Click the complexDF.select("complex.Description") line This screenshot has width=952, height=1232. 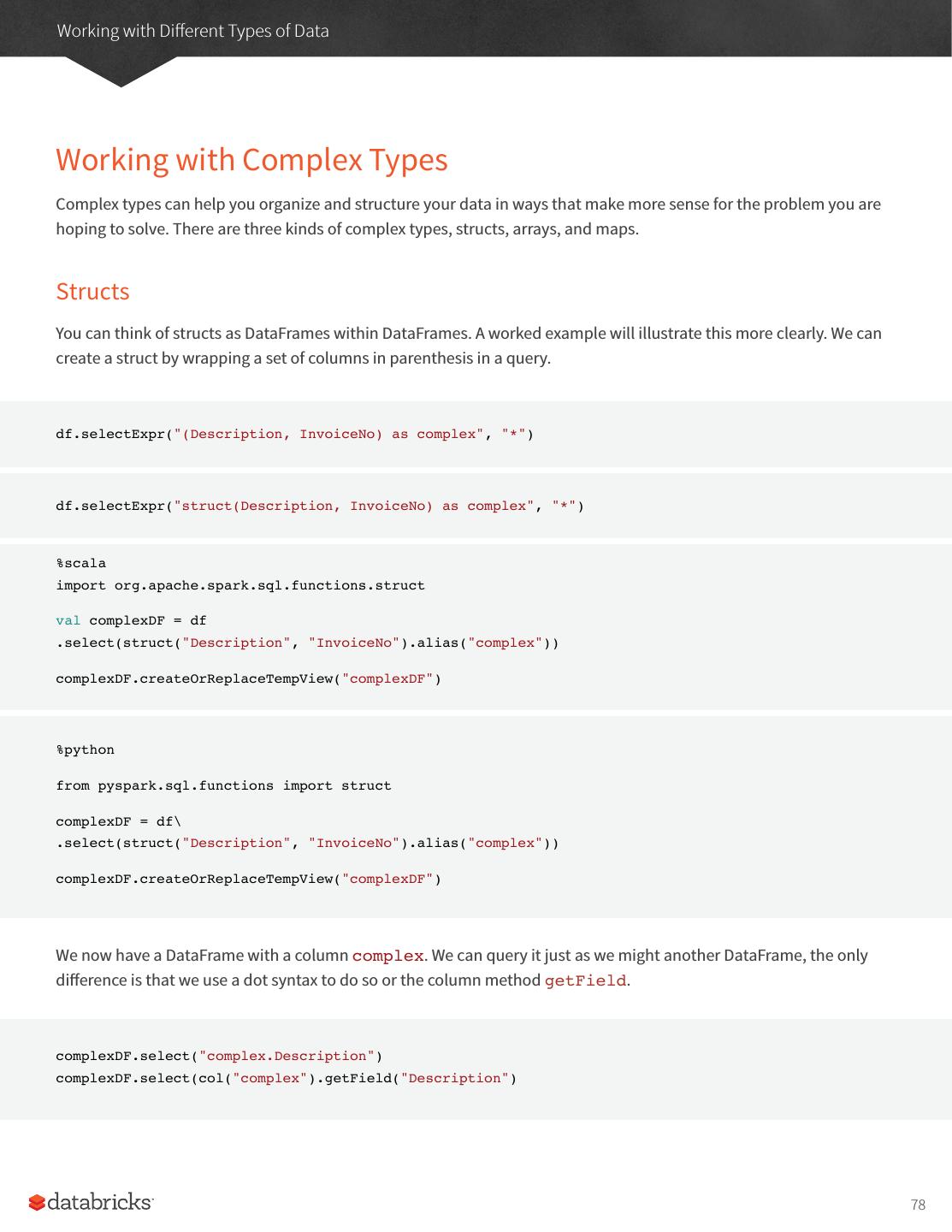coord(219,1056)
